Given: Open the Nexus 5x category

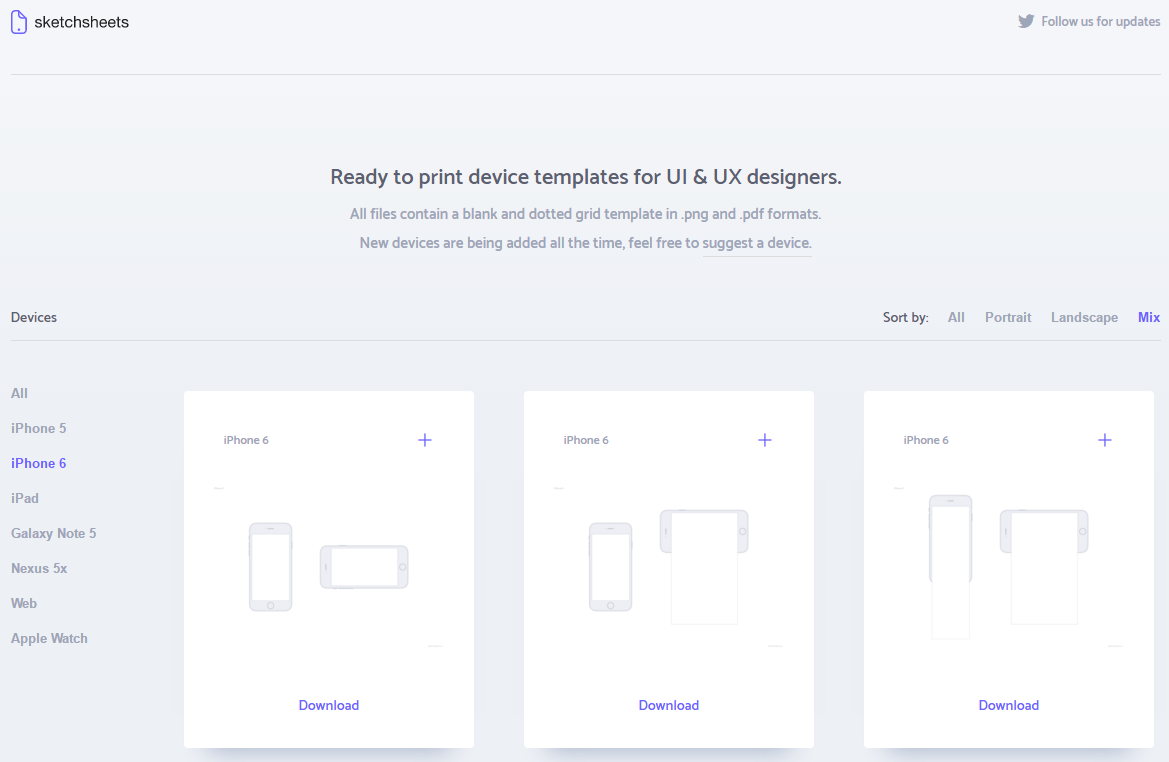Looking at the screenshot, I should [39, 568].
